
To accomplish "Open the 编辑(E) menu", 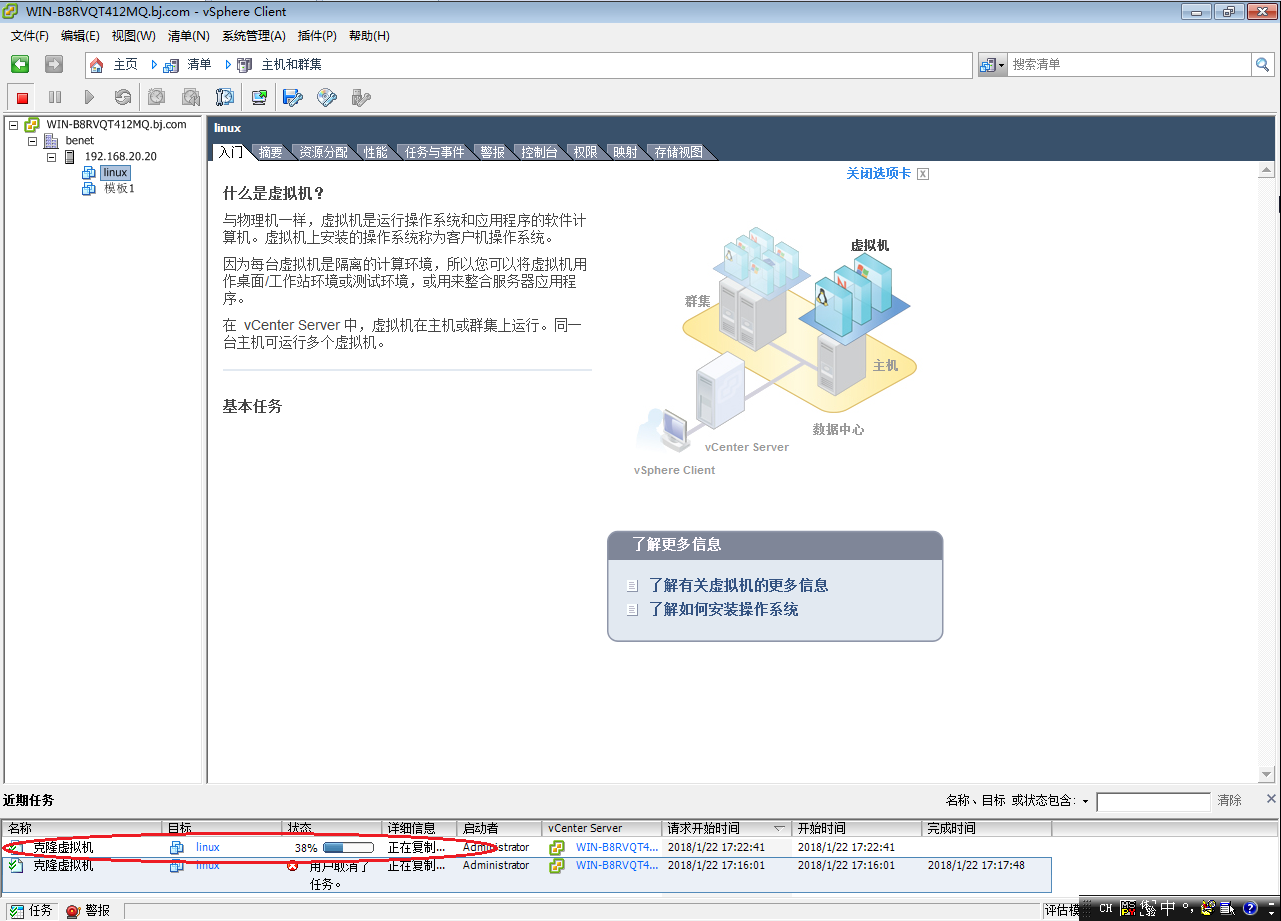I will point(80,36).
